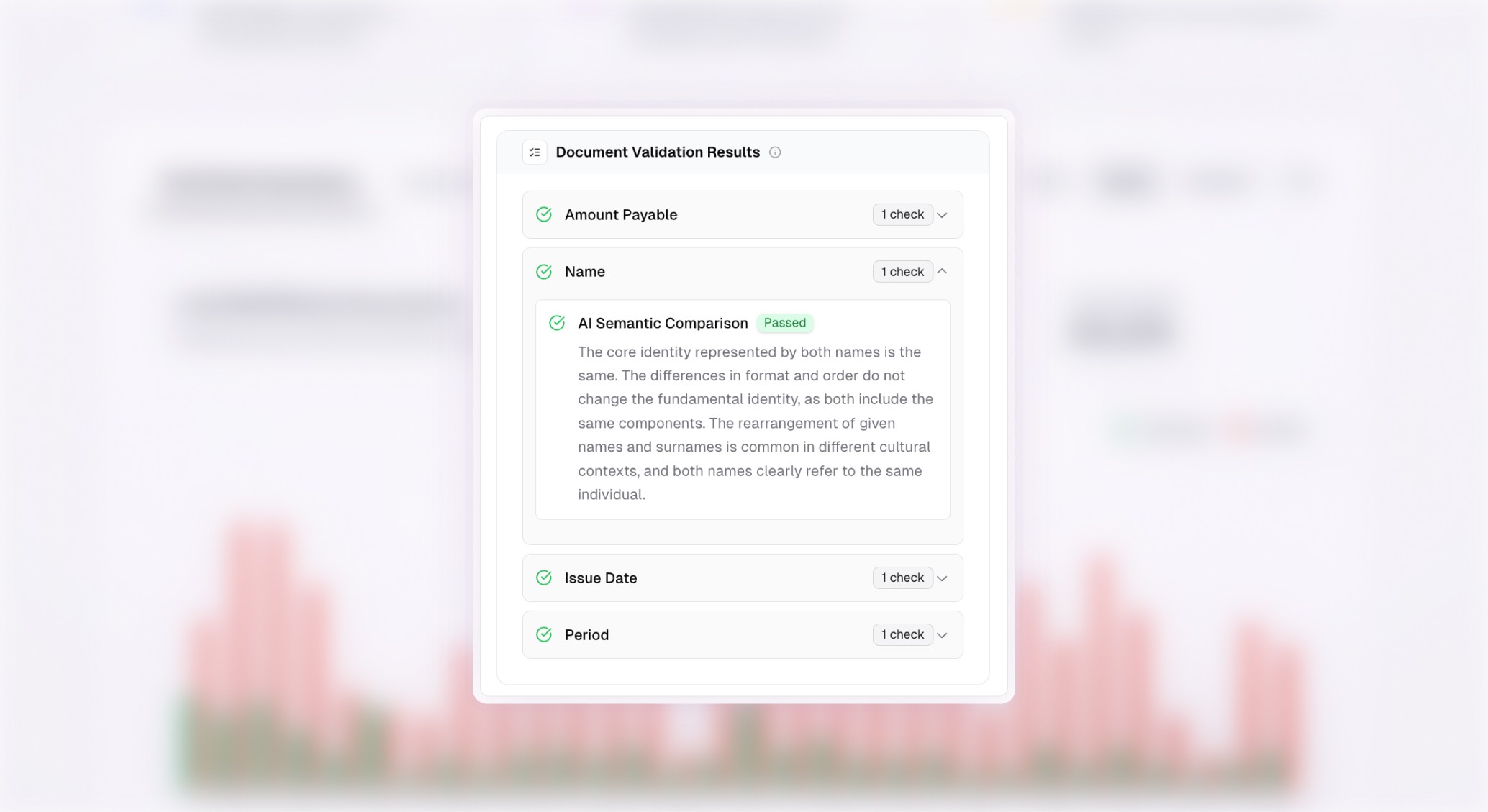The image size is (1488, 812).
Task: Expand the Issue Date section
Action: point(942,578)
